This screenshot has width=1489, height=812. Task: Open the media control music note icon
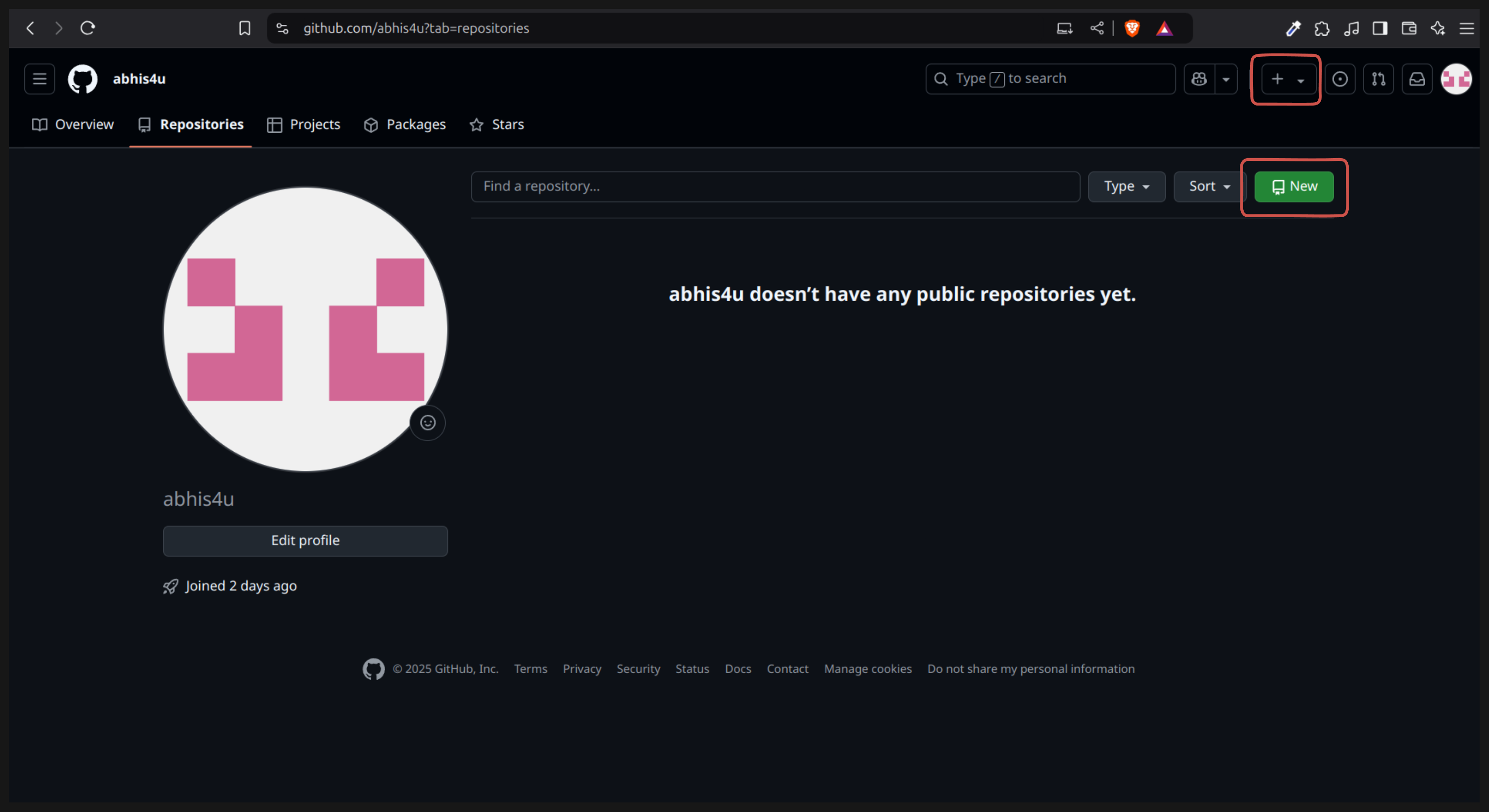(1351, 28)
